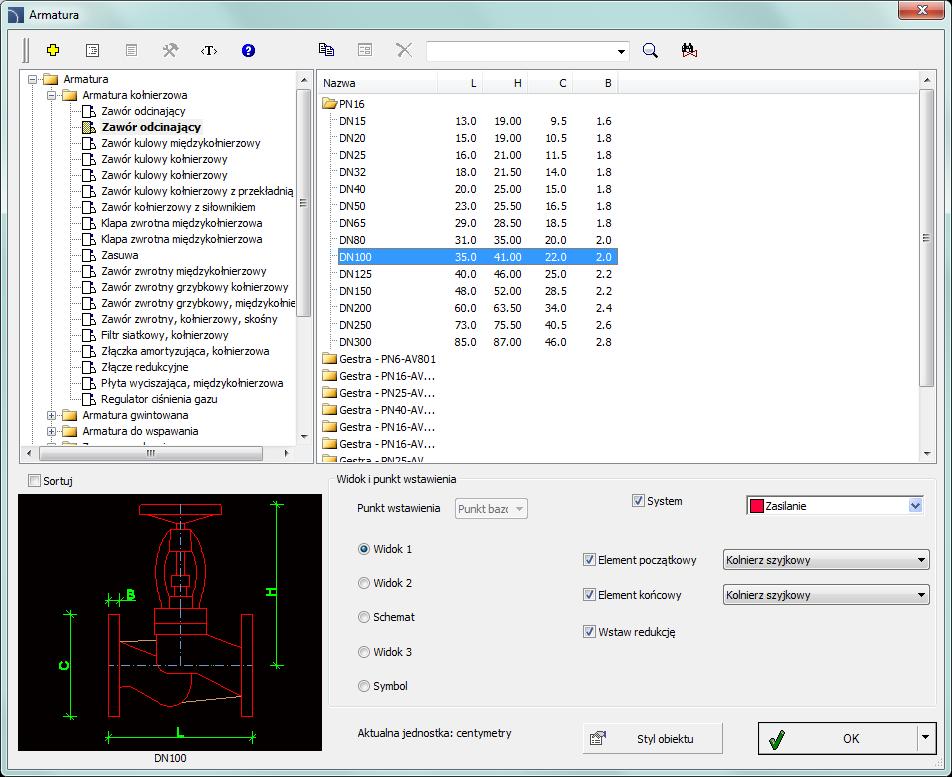Click the copy item toolbar icon

[x=326, y=50]
